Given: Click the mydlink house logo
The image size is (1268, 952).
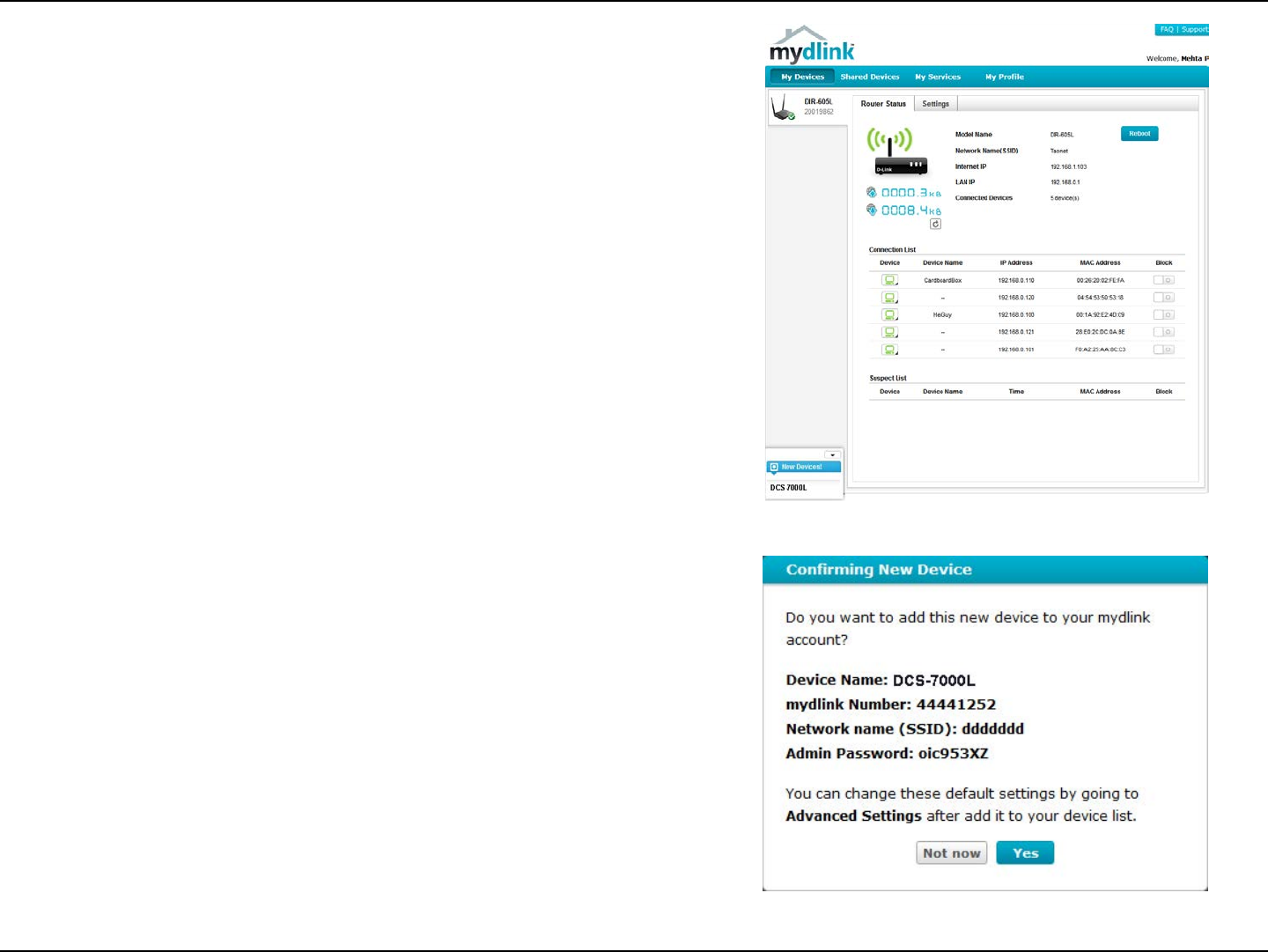Looking at the screenshot, I should pyautogui.click(x=812, y=44).
